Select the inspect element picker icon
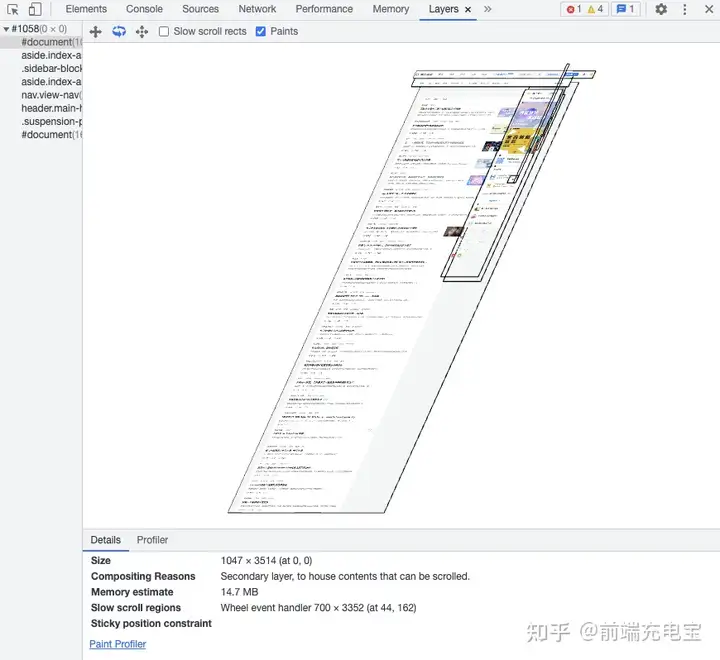The width and height of the screenshot is (720, 660). [12, 9]
